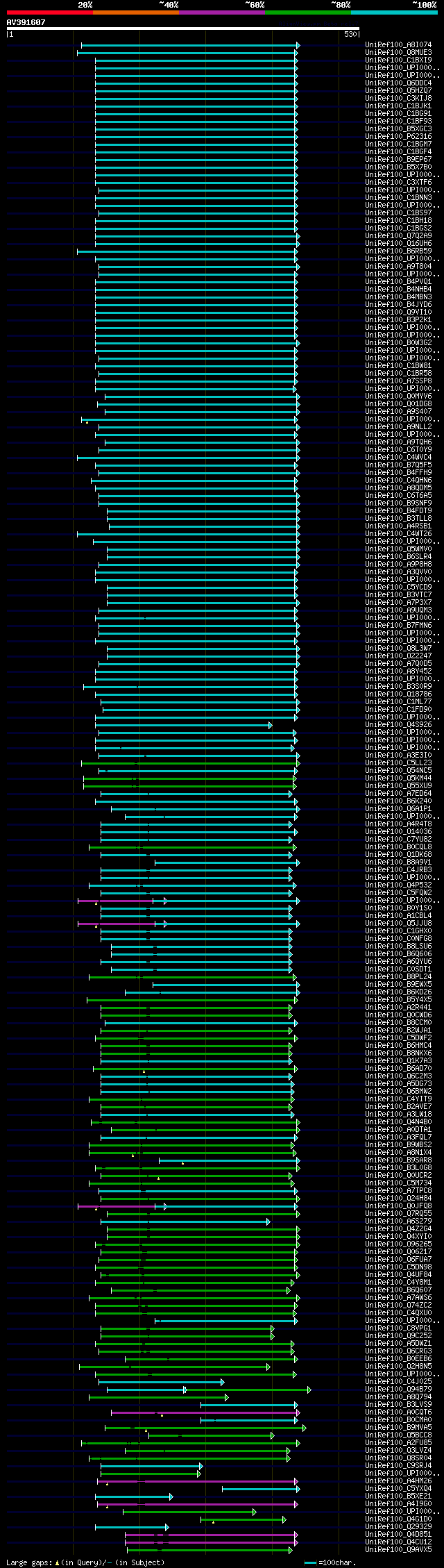Open hit UniRef100_Q8MUE3
This screenshot has width=444, height=1568.
coord(398,52)
